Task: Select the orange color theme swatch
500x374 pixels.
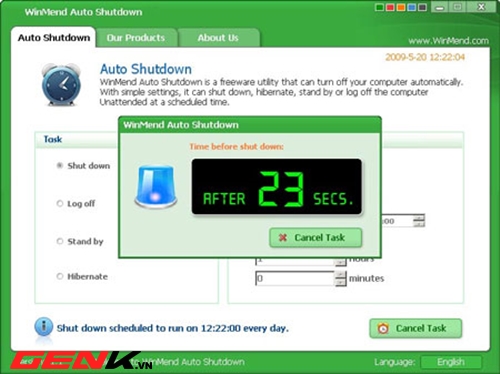Action: [401, 7]
